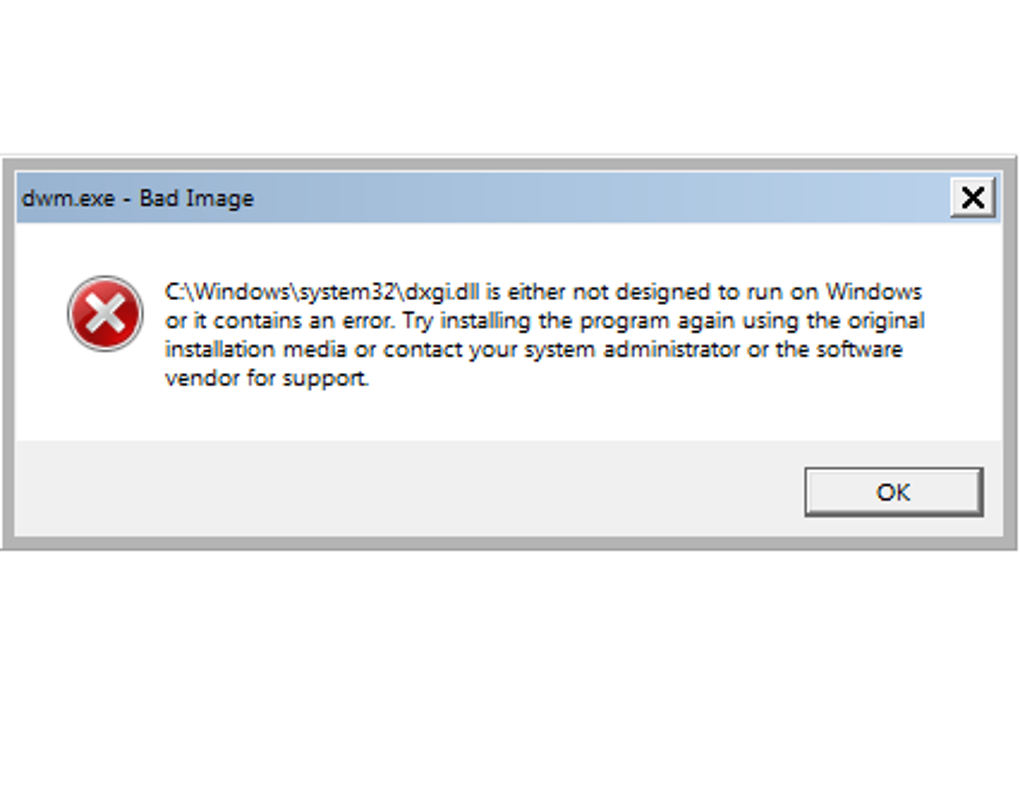
Task: Click the gray footer left of OK
Action: (400, 490)
